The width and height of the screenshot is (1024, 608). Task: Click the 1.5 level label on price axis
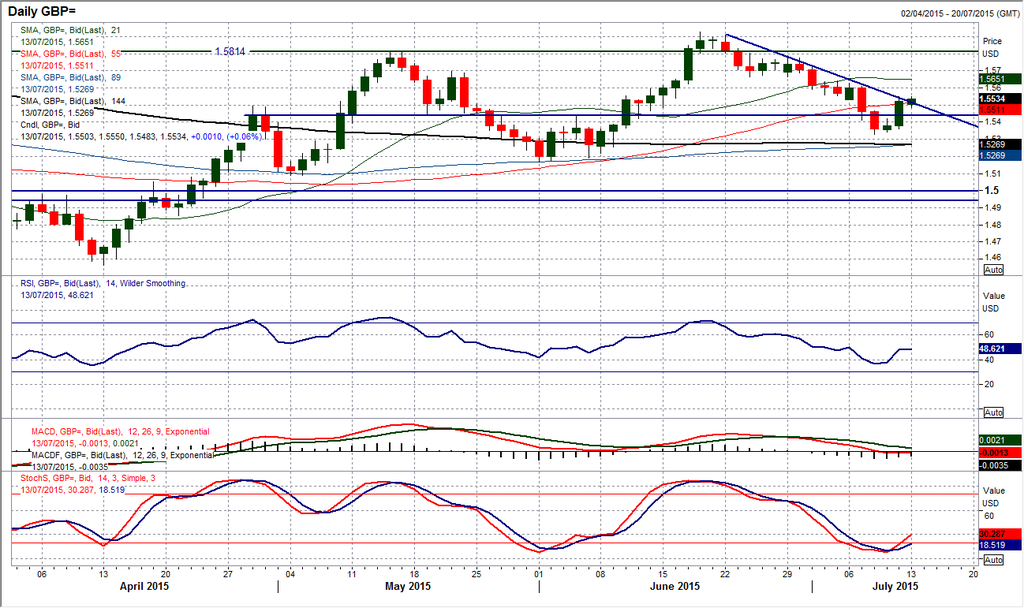click(991, 190)
